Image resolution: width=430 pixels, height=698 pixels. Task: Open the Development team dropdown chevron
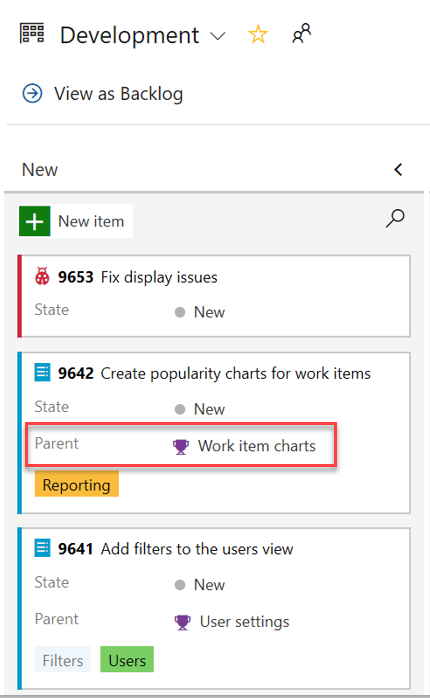[218, 36]
